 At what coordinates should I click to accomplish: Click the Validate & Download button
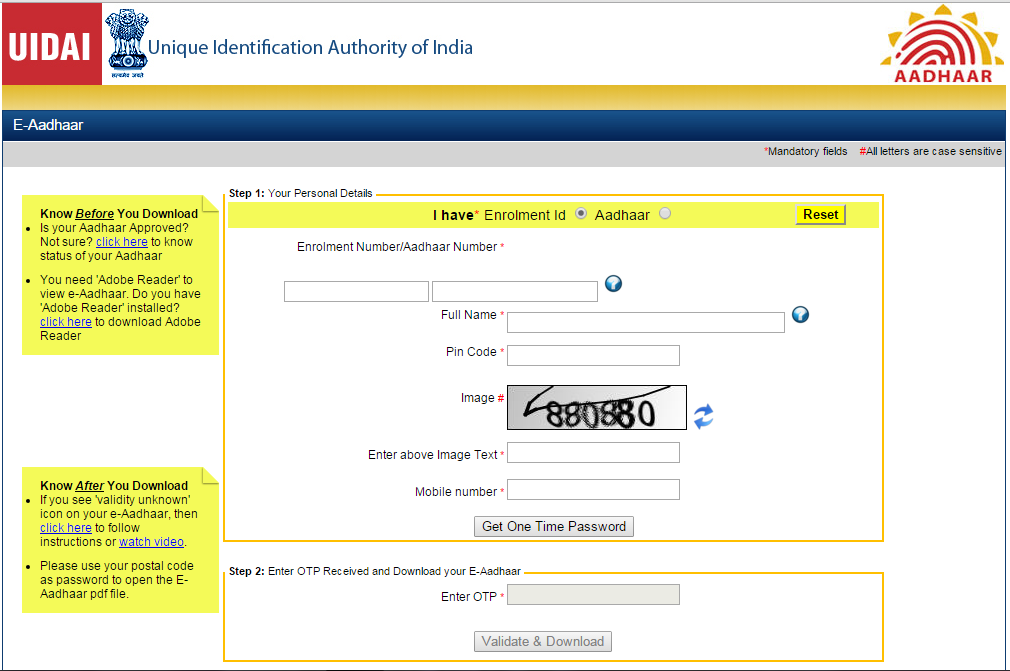click(x=542, y=641)
